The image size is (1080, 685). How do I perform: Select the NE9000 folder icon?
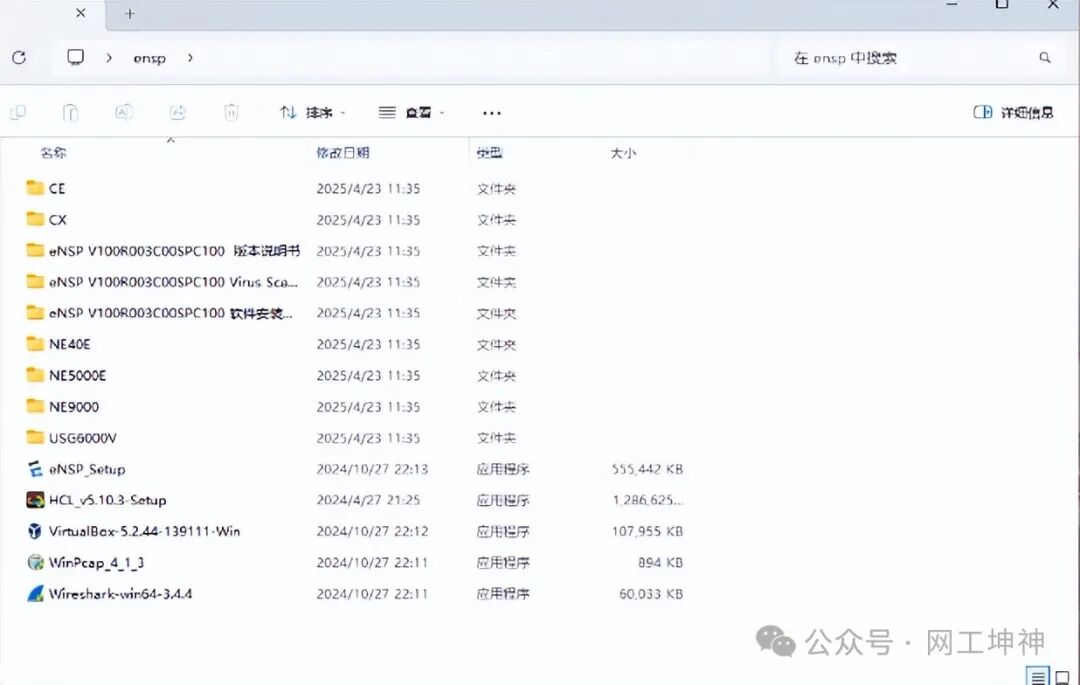(x=35, y=406)
